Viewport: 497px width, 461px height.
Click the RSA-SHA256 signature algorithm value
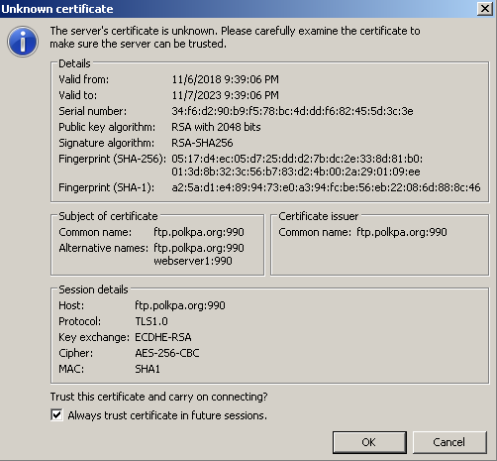(x=202, y=143)
